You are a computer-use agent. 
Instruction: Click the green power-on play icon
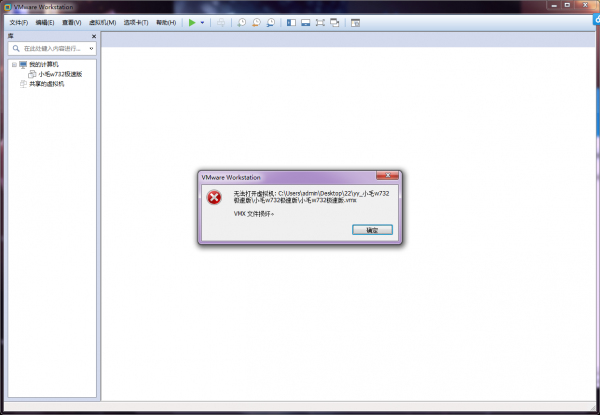(192, 23)
